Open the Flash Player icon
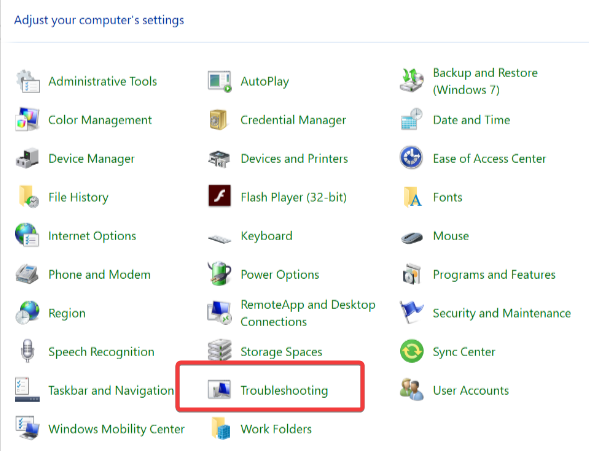The height and width of the screenshot is (451, 589). pos(219,196)
